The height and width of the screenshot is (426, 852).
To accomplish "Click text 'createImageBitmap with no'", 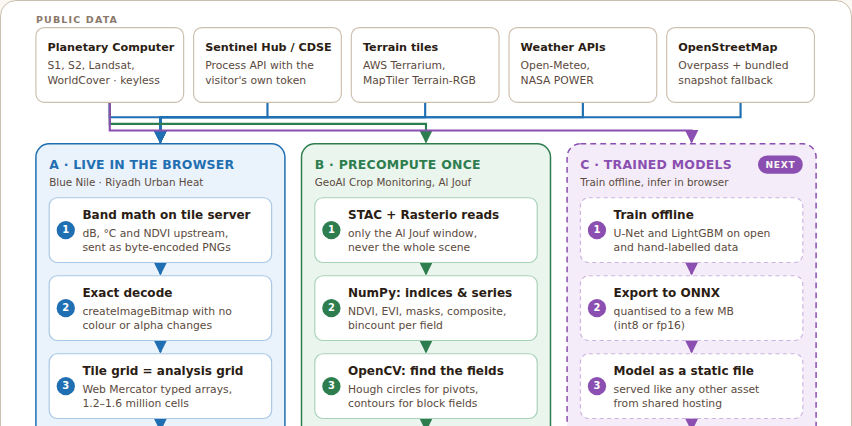I will pyautogui.click(x=157, y=311).
